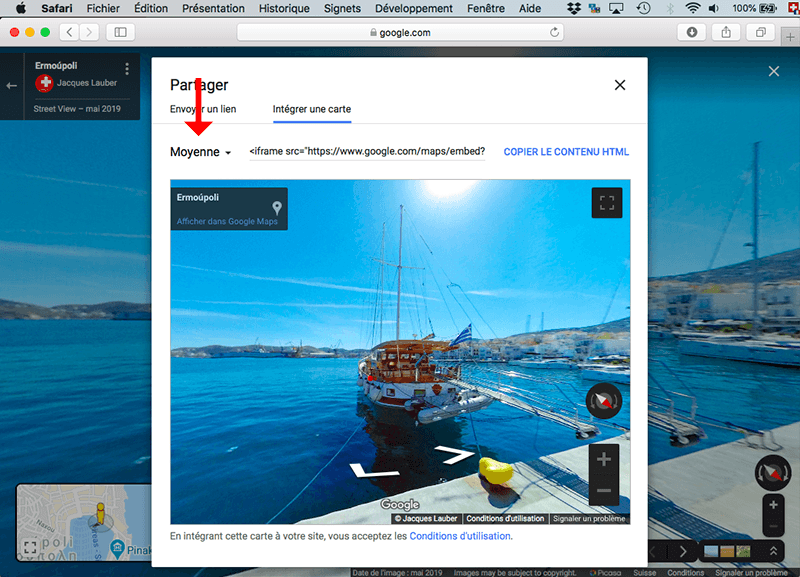Click the Pegman on the minimap
Screen dimensions: 800x577
[101, 513]
